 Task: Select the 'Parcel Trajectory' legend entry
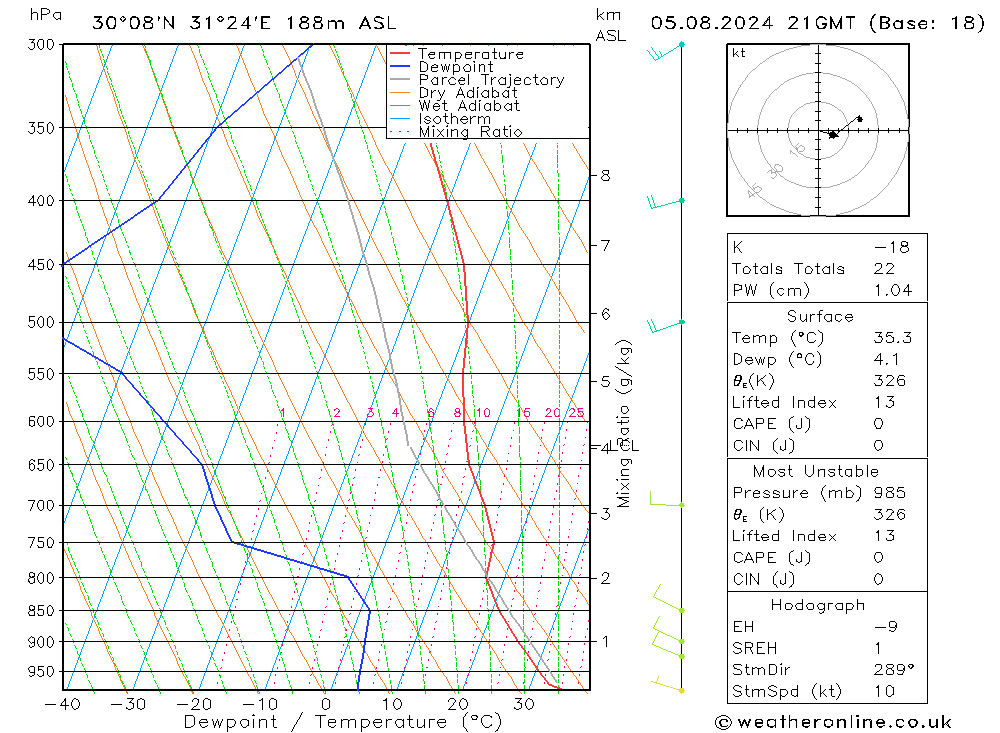(x=491, y=80)
